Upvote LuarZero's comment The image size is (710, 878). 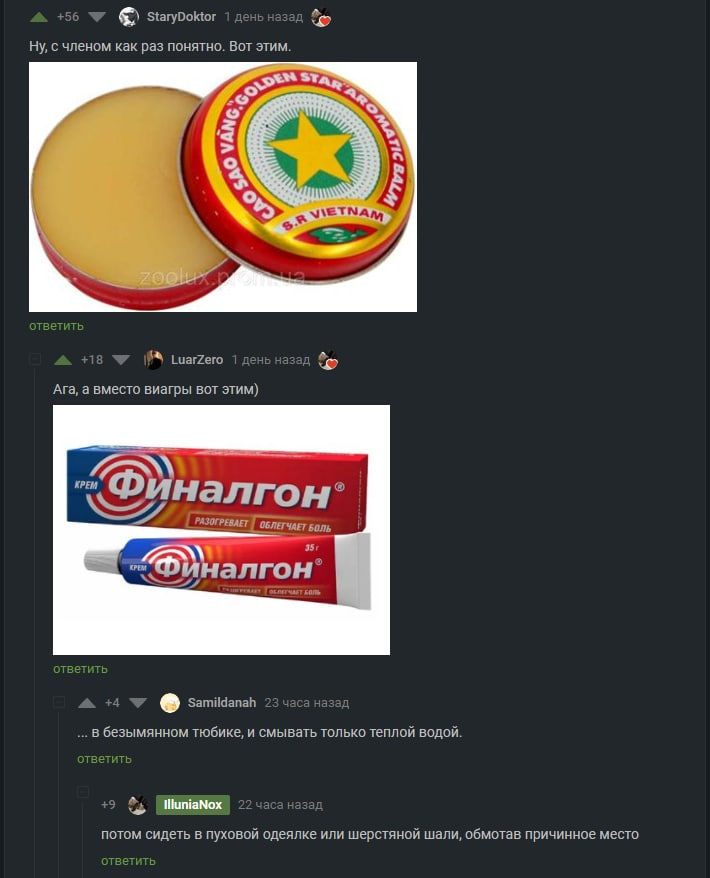(63, 360)
